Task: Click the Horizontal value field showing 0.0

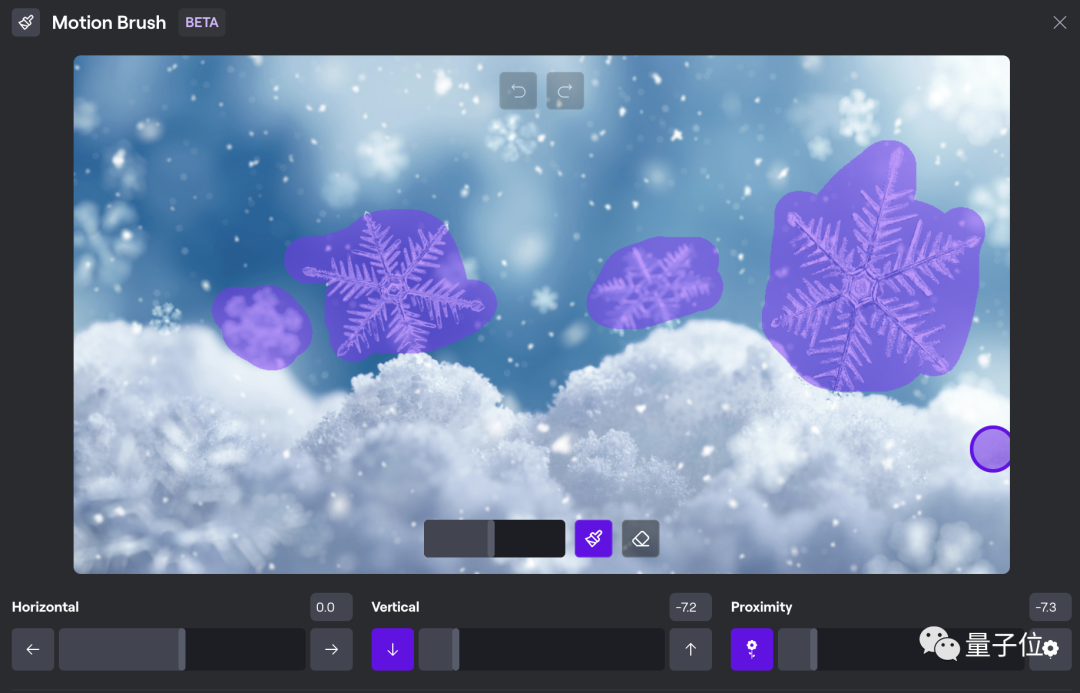Action: click(x=331, y=607)
